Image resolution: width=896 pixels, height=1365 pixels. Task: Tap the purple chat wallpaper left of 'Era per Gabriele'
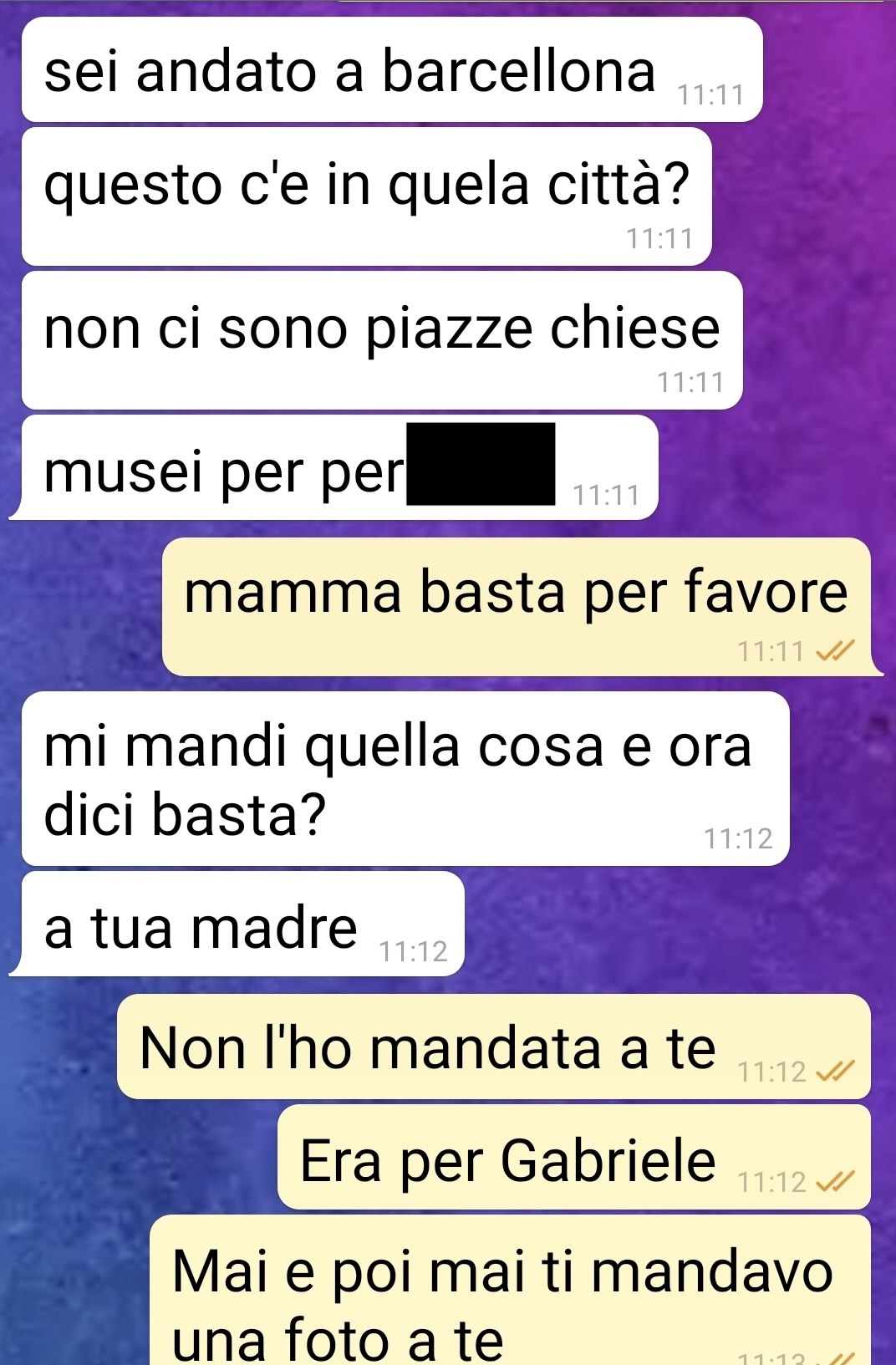click(138, 1157)
